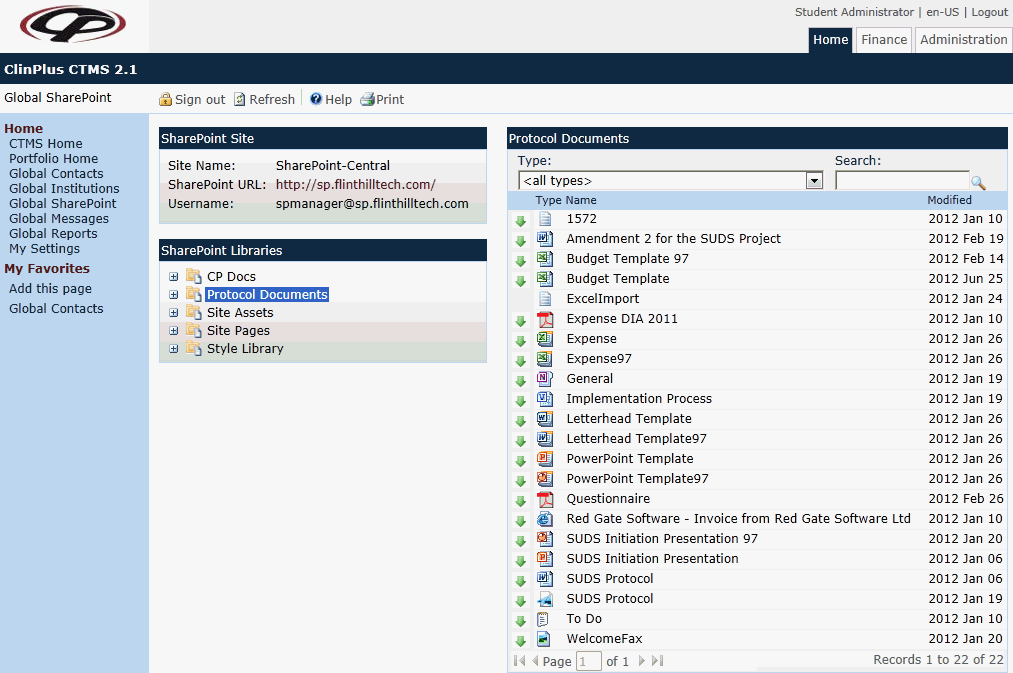
Task: Click the Refresh toolbar button
Action: (x=265, y=100)
